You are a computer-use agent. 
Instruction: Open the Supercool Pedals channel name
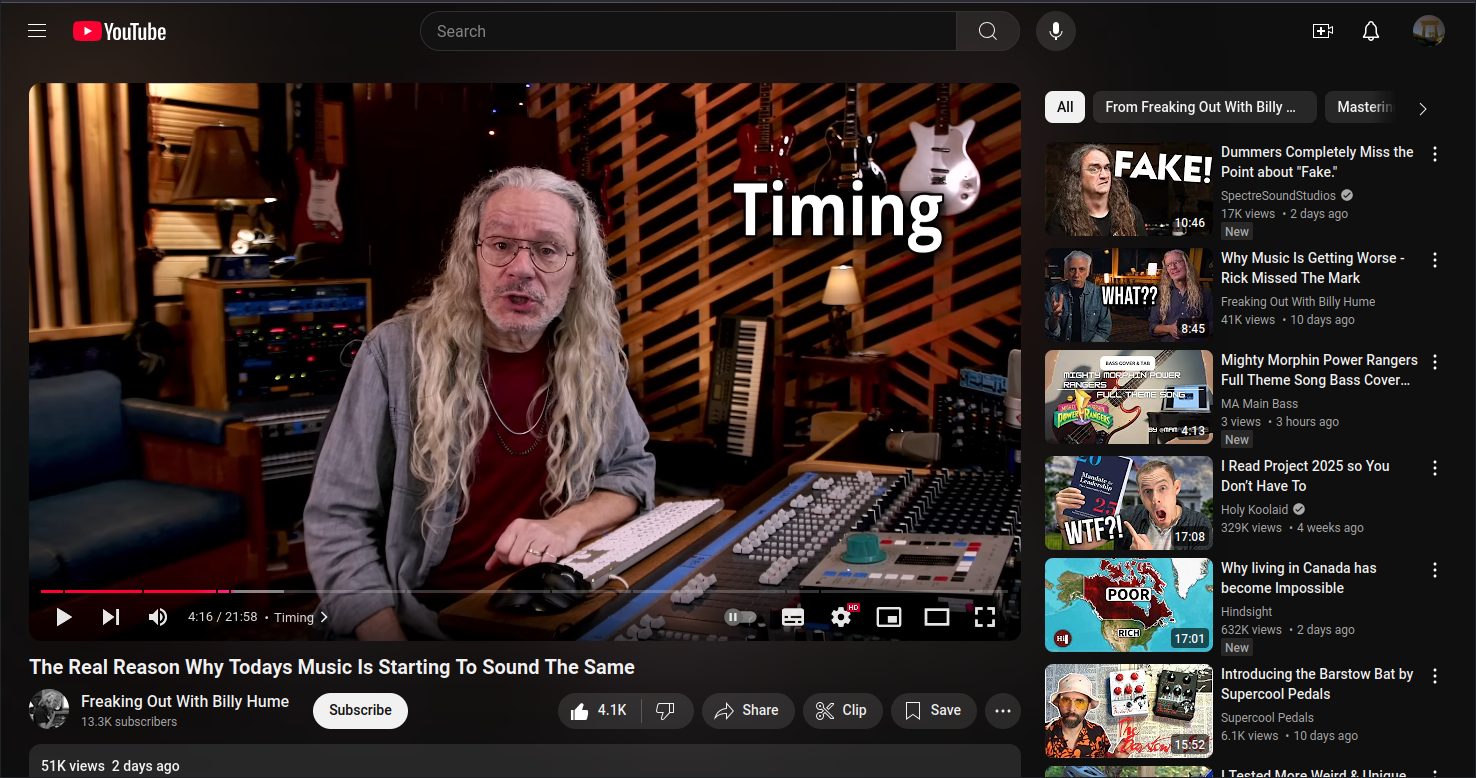point(1267,718)
